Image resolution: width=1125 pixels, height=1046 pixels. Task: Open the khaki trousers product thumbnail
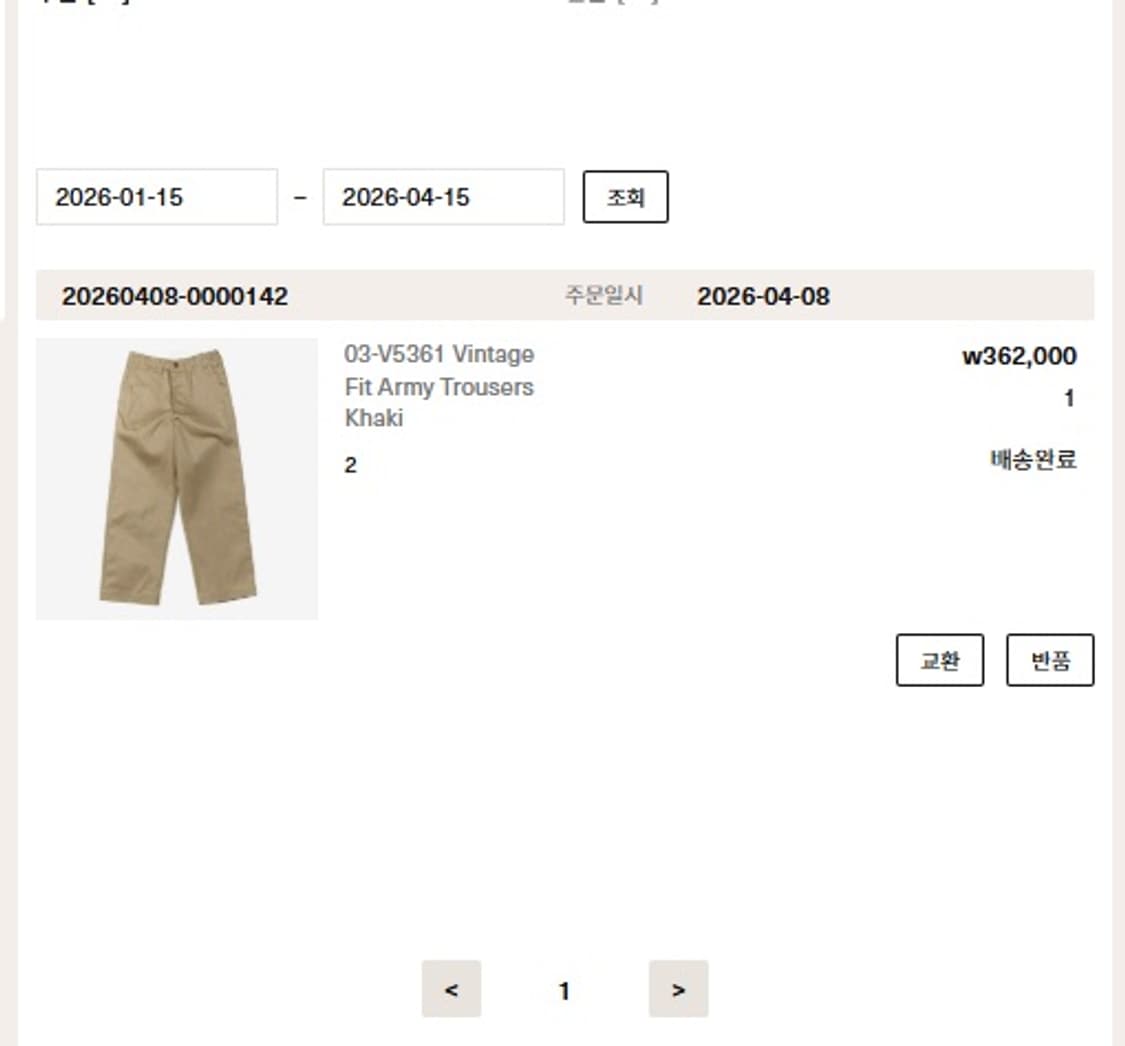176,479
